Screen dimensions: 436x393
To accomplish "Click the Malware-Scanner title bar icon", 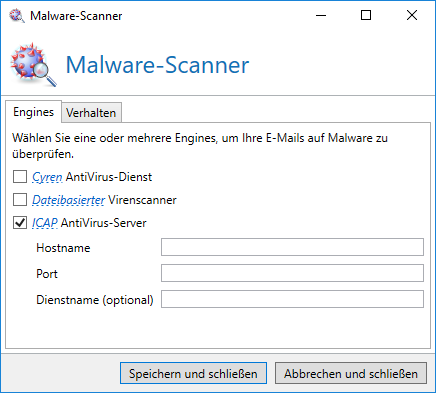I will [x=17, y=16].
